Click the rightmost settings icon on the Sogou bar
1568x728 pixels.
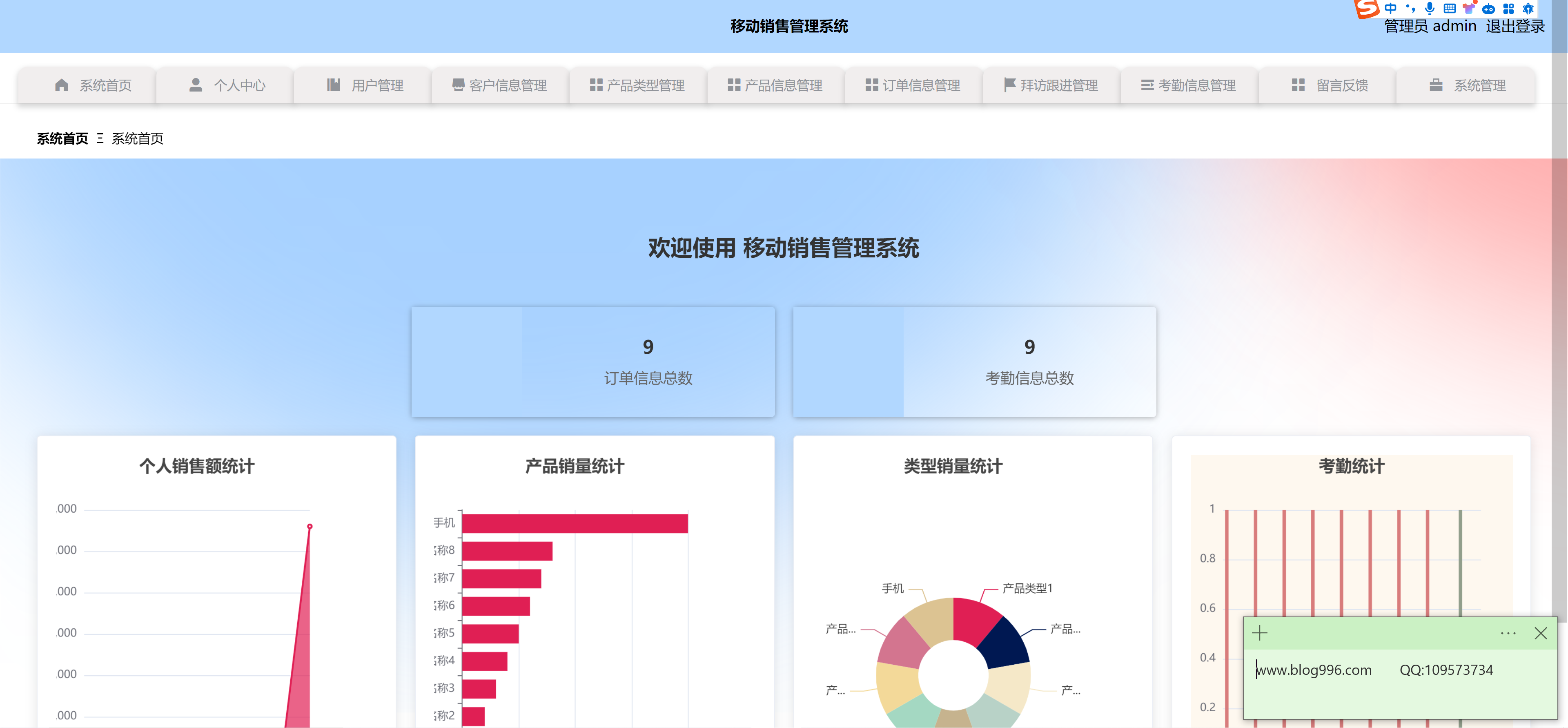(1529, 8)
